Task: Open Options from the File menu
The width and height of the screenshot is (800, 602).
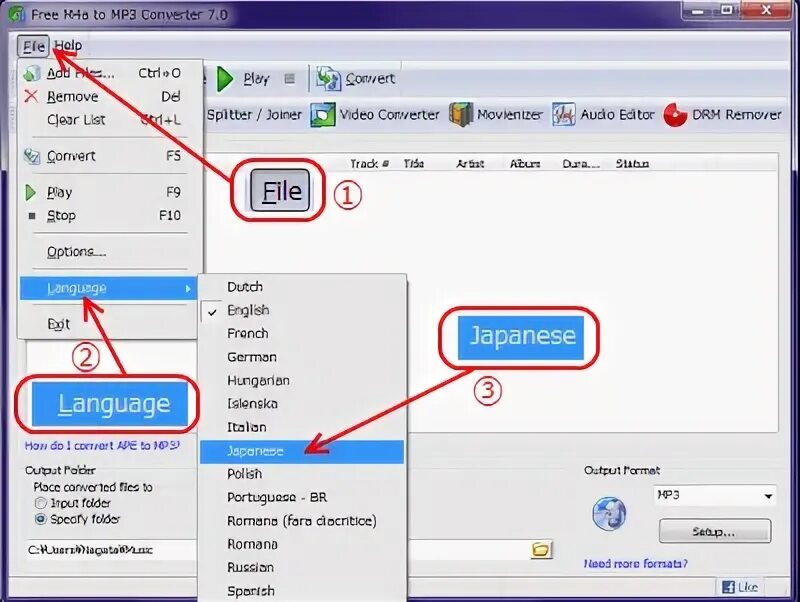Action: pyautogui.click(x=110, y=252)
